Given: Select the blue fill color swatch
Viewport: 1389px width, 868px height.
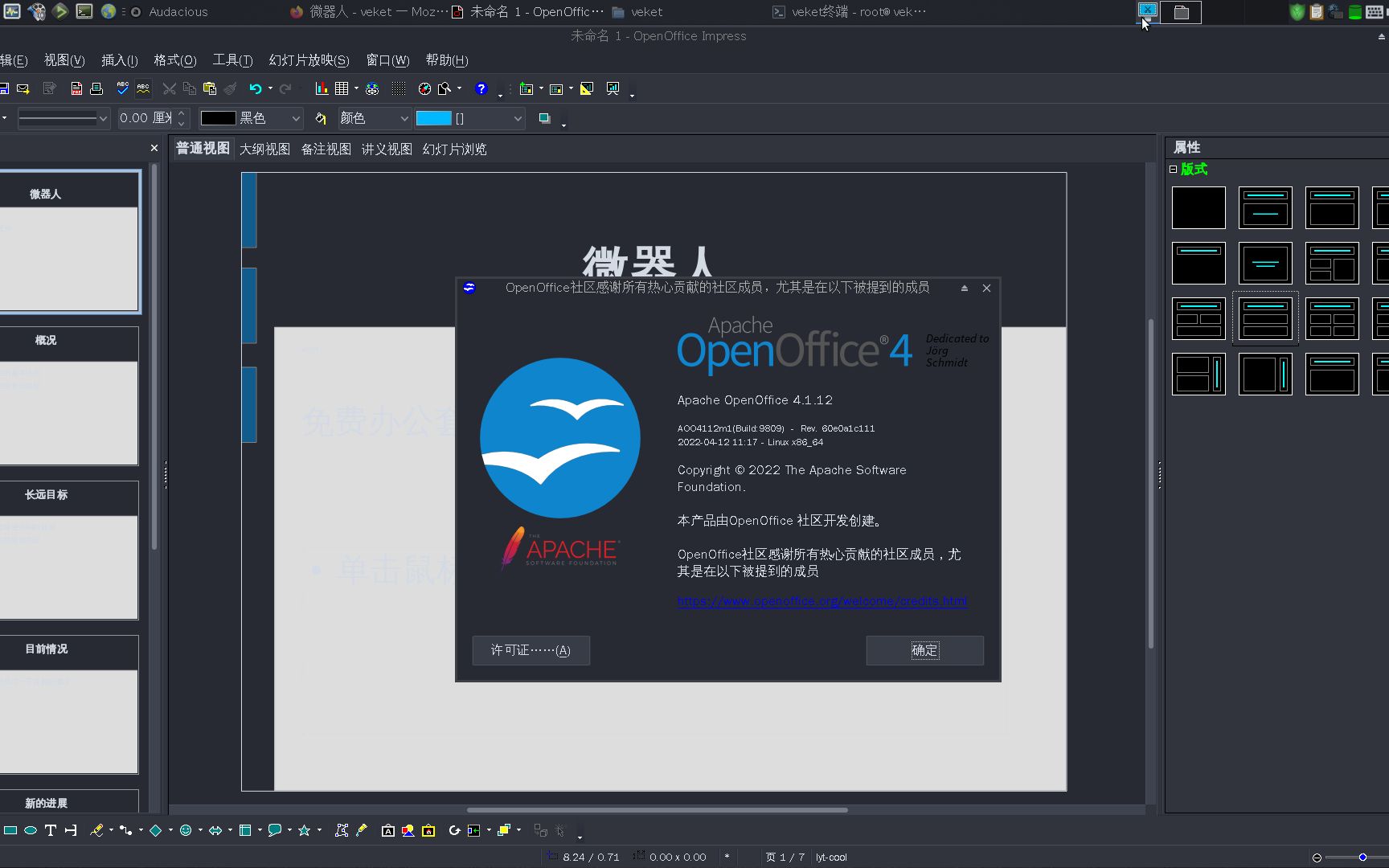Looking at the screenshot, I should coord(434,118).
